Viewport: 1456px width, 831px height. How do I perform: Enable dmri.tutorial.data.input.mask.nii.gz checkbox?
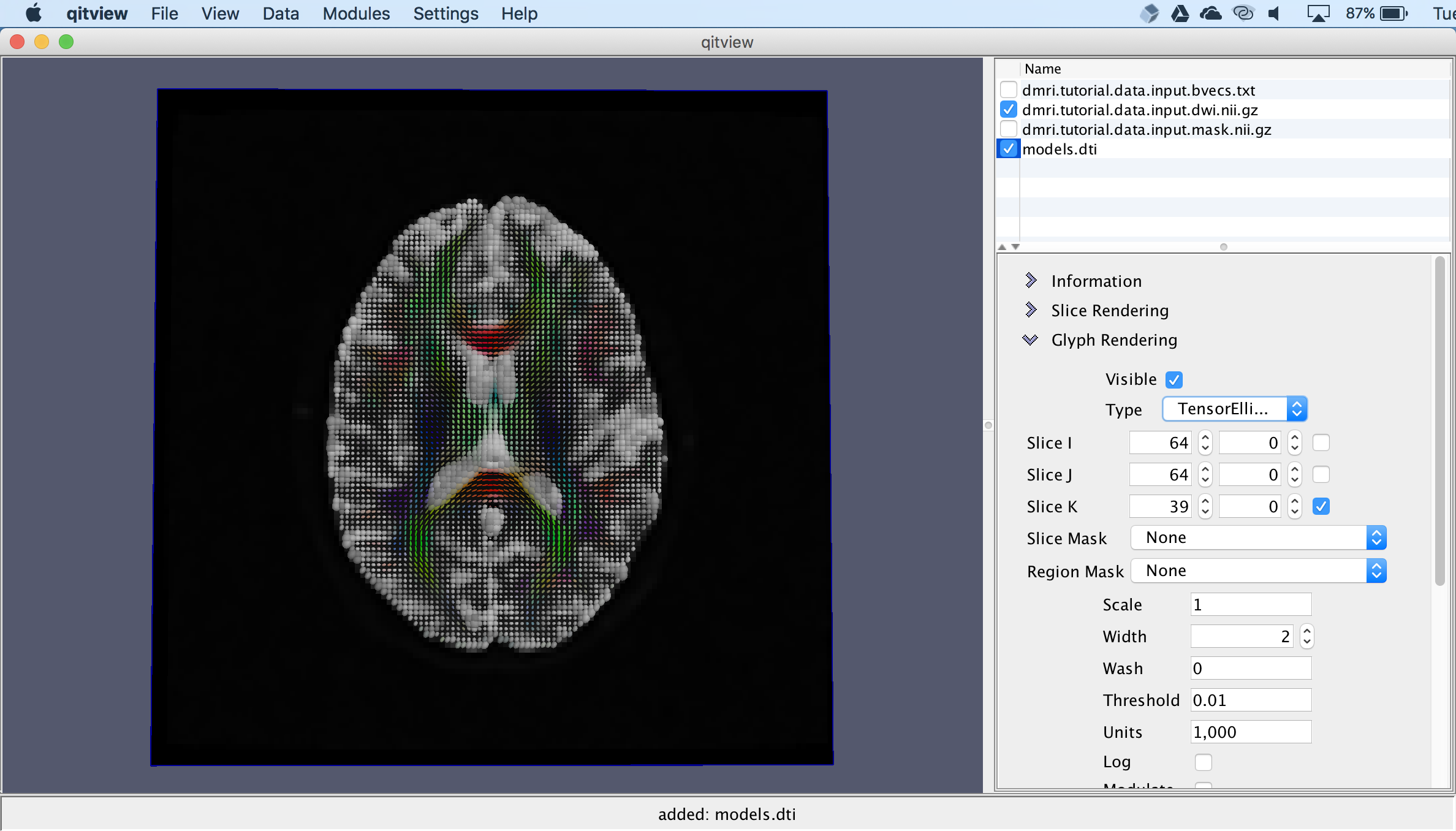(1008, 129)
